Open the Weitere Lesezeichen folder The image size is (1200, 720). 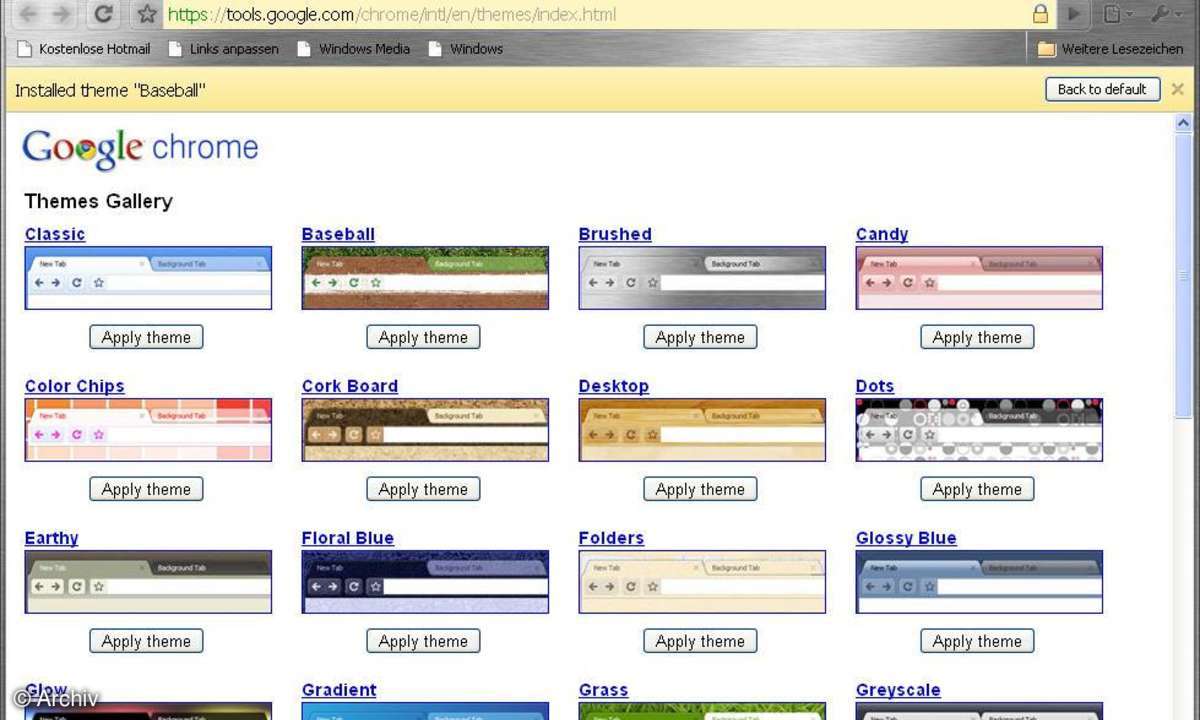[1109, 48]
